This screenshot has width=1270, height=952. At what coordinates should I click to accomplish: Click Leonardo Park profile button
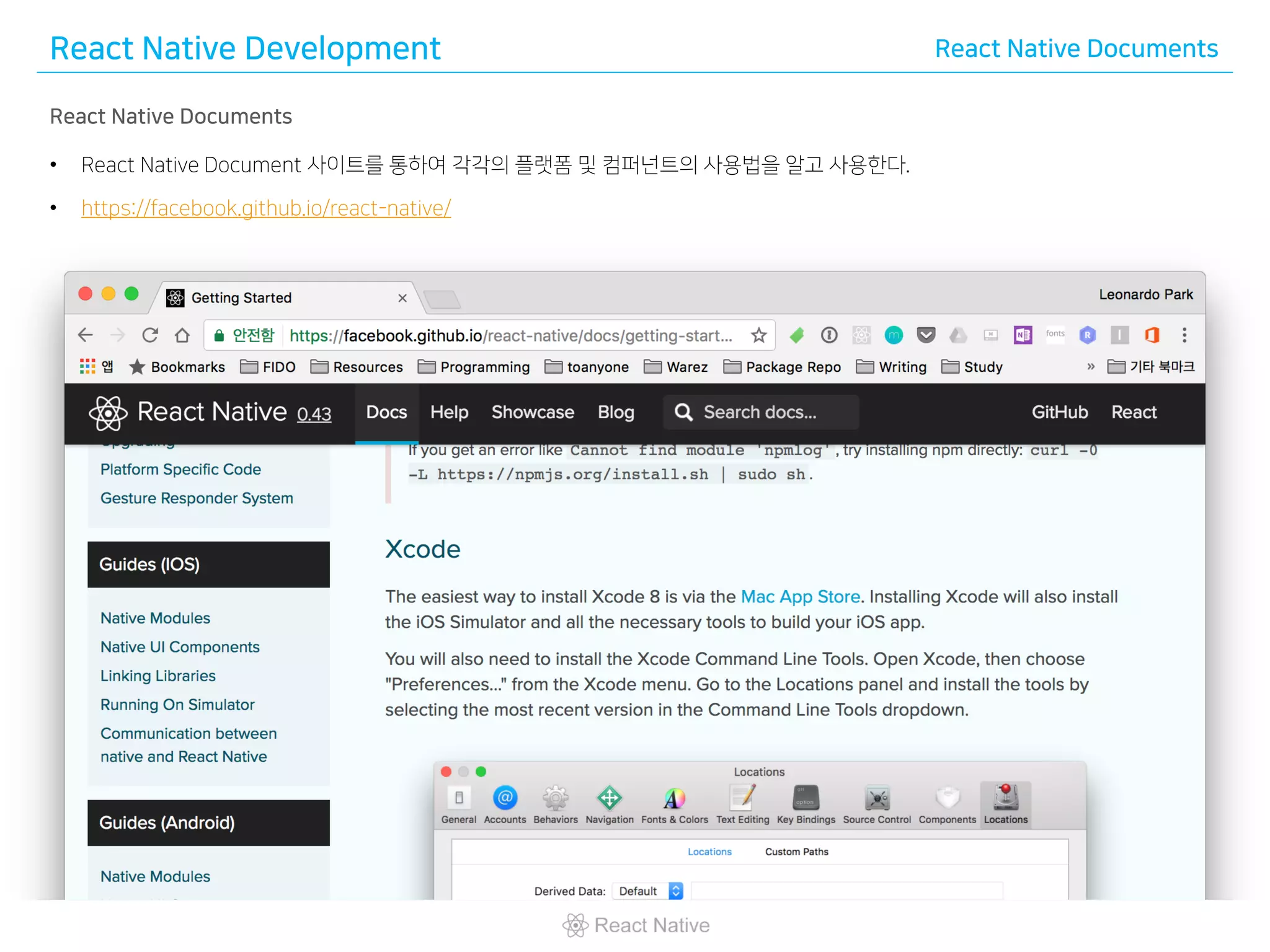pyautogui.click(x=1145, y=295)
